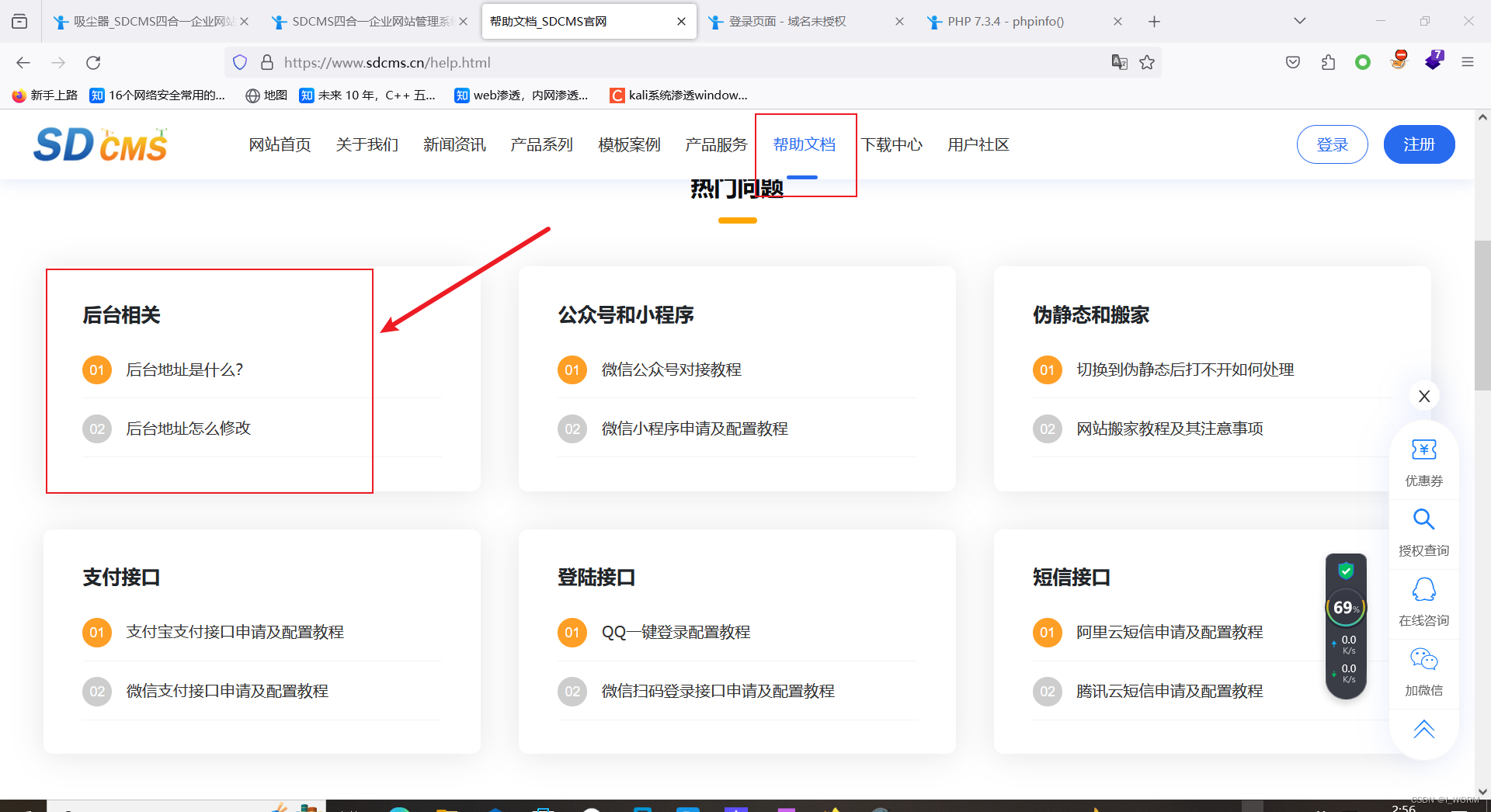Open the web渗透，内网渗透 bookmark
The width and height of the screenshot is (1491, 812).
click(x=522, y=95)
